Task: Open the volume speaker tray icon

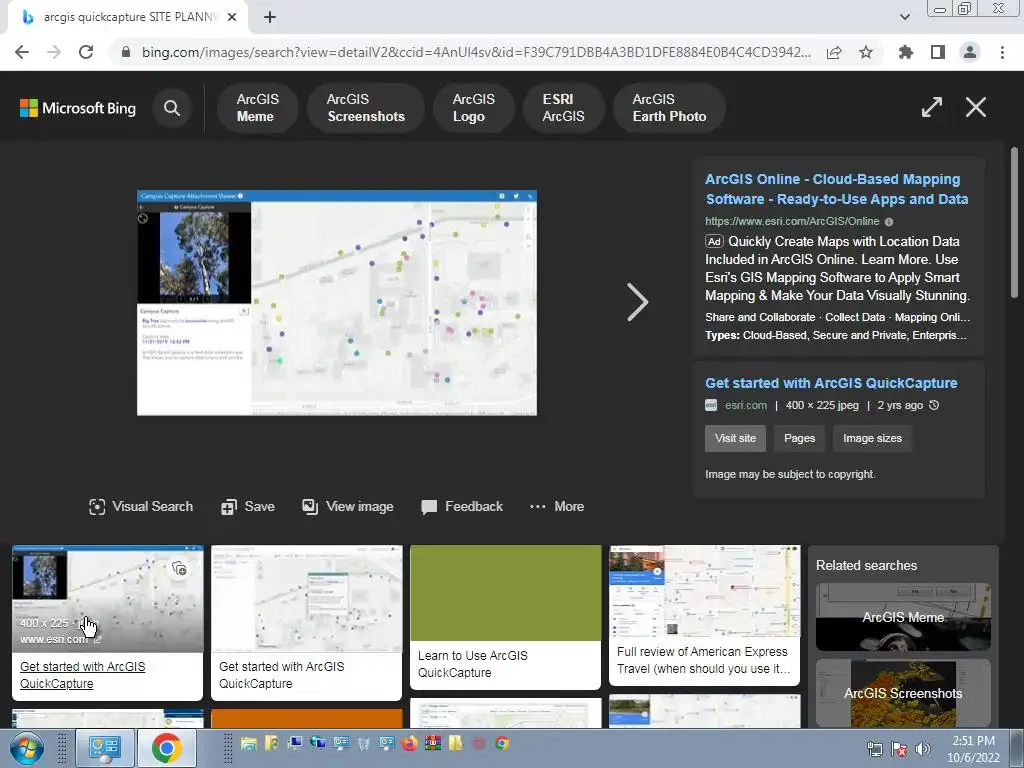Action: (x=923, y=748)
